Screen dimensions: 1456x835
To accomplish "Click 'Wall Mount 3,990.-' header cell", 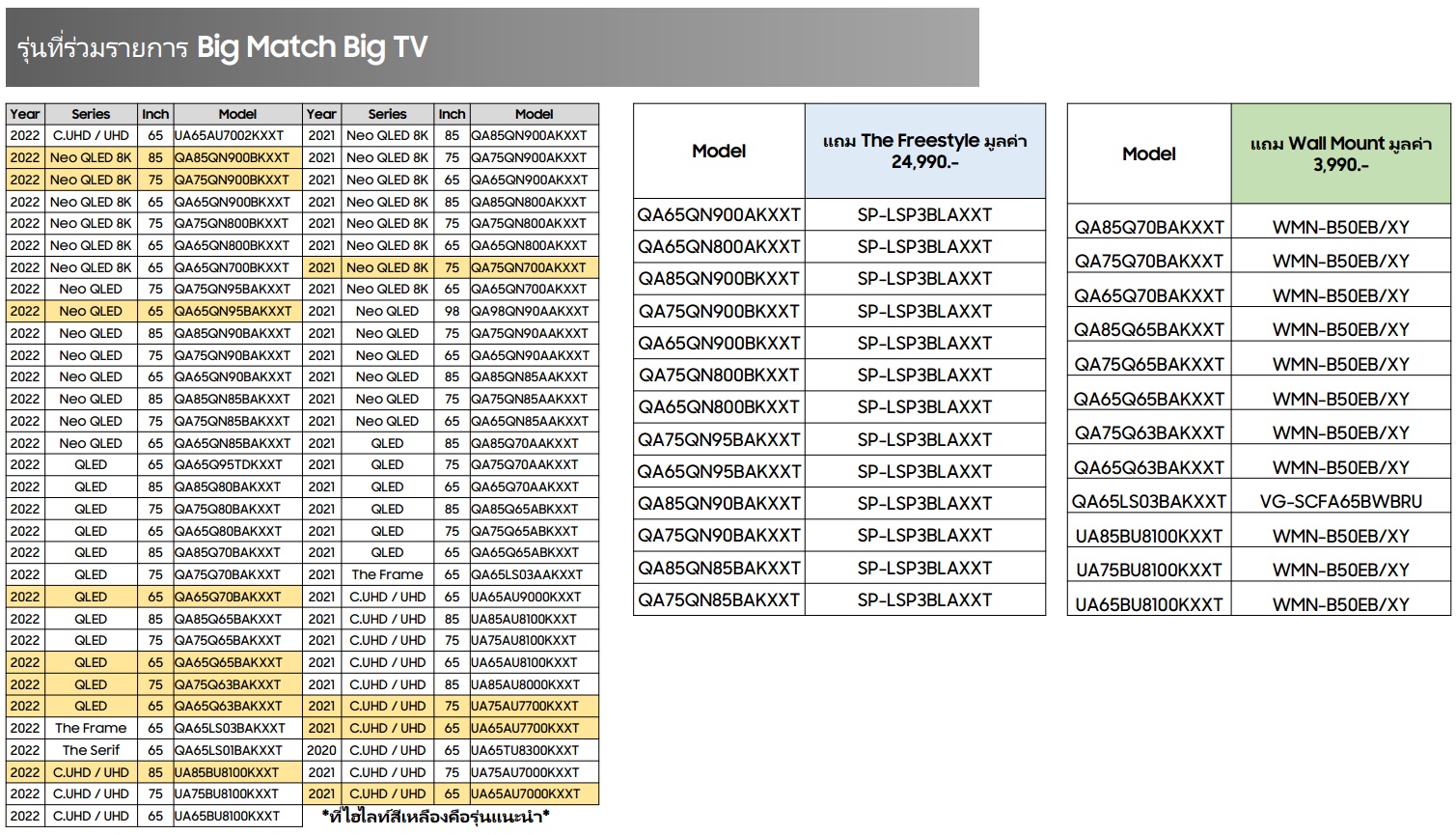I will (x=1341, y=153).
